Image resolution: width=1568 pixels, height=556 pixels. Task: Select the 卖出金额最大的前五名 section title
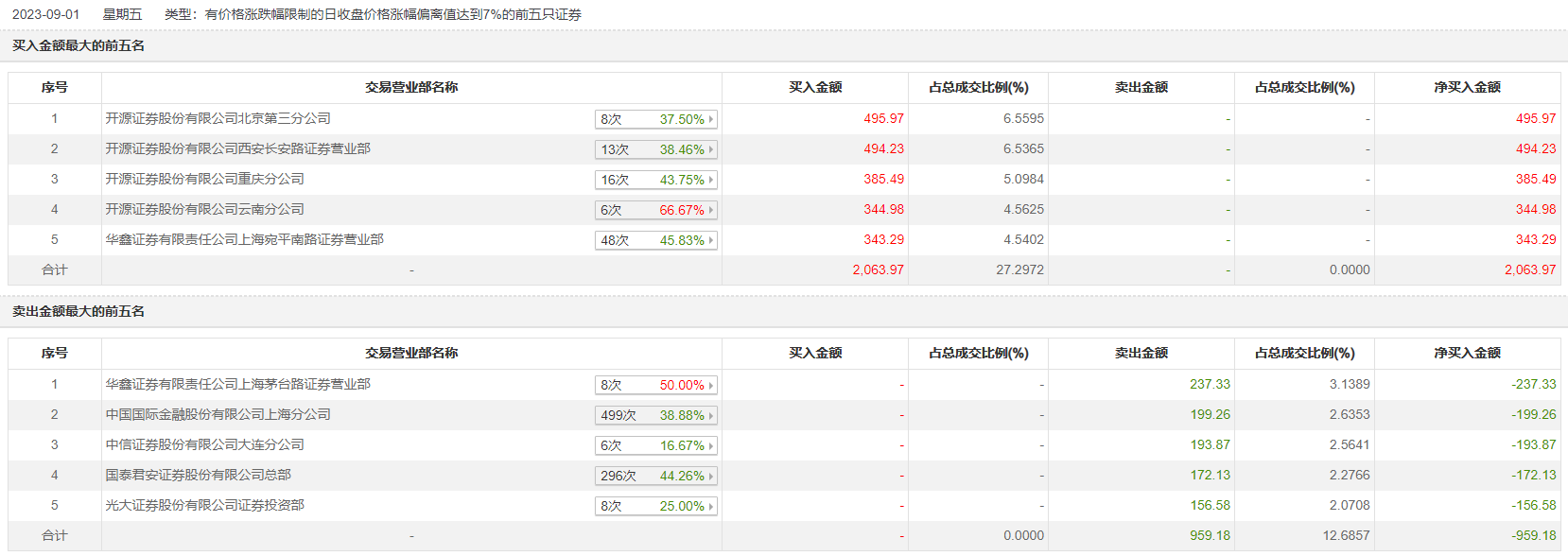[x=78, y=311]
